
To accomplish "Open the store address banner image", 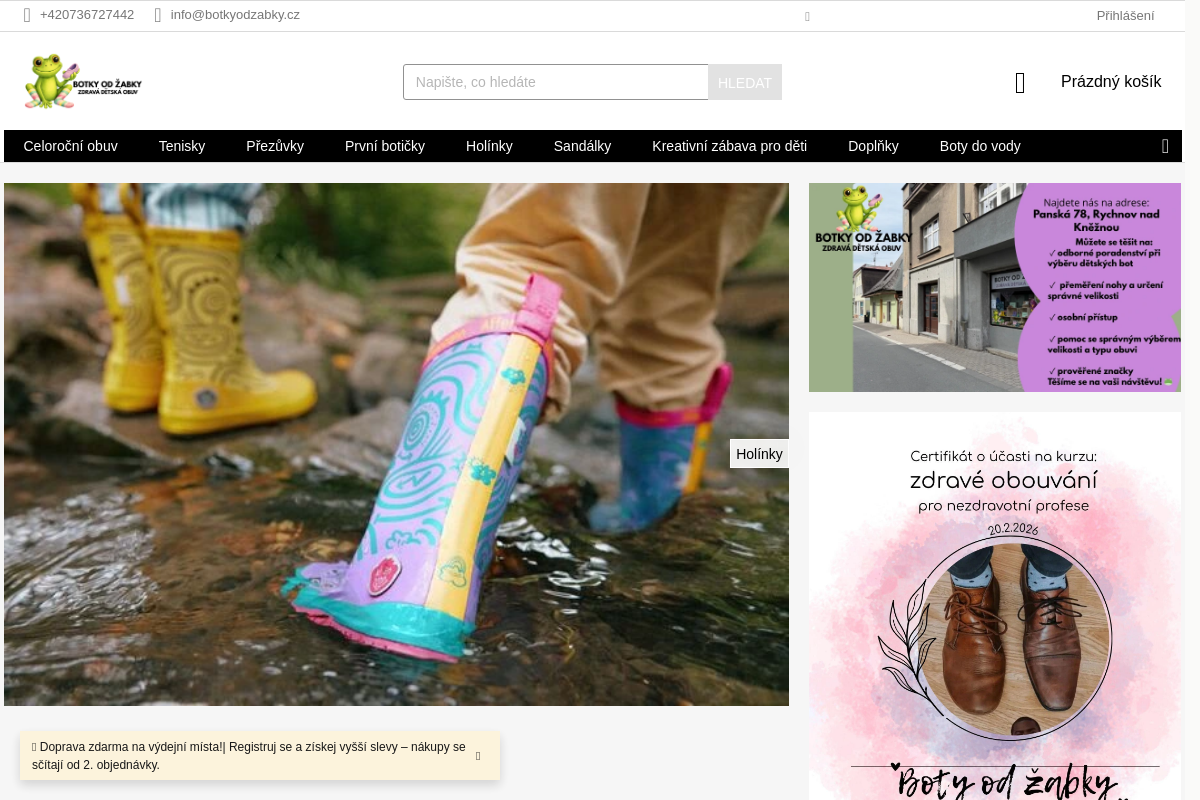I will [994, 287].
